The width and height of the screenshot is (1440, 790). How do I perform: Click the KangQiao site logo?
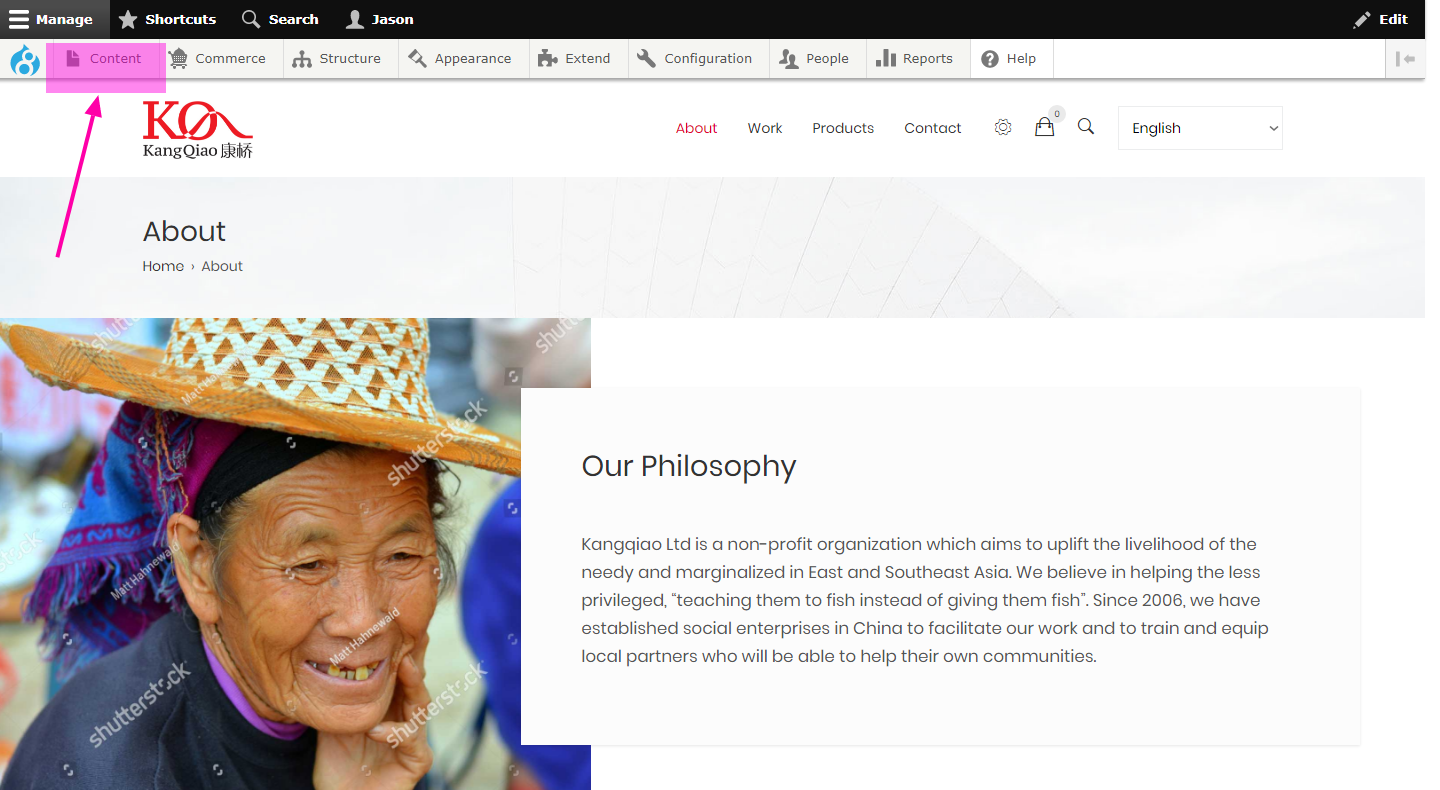click(197, 129)
